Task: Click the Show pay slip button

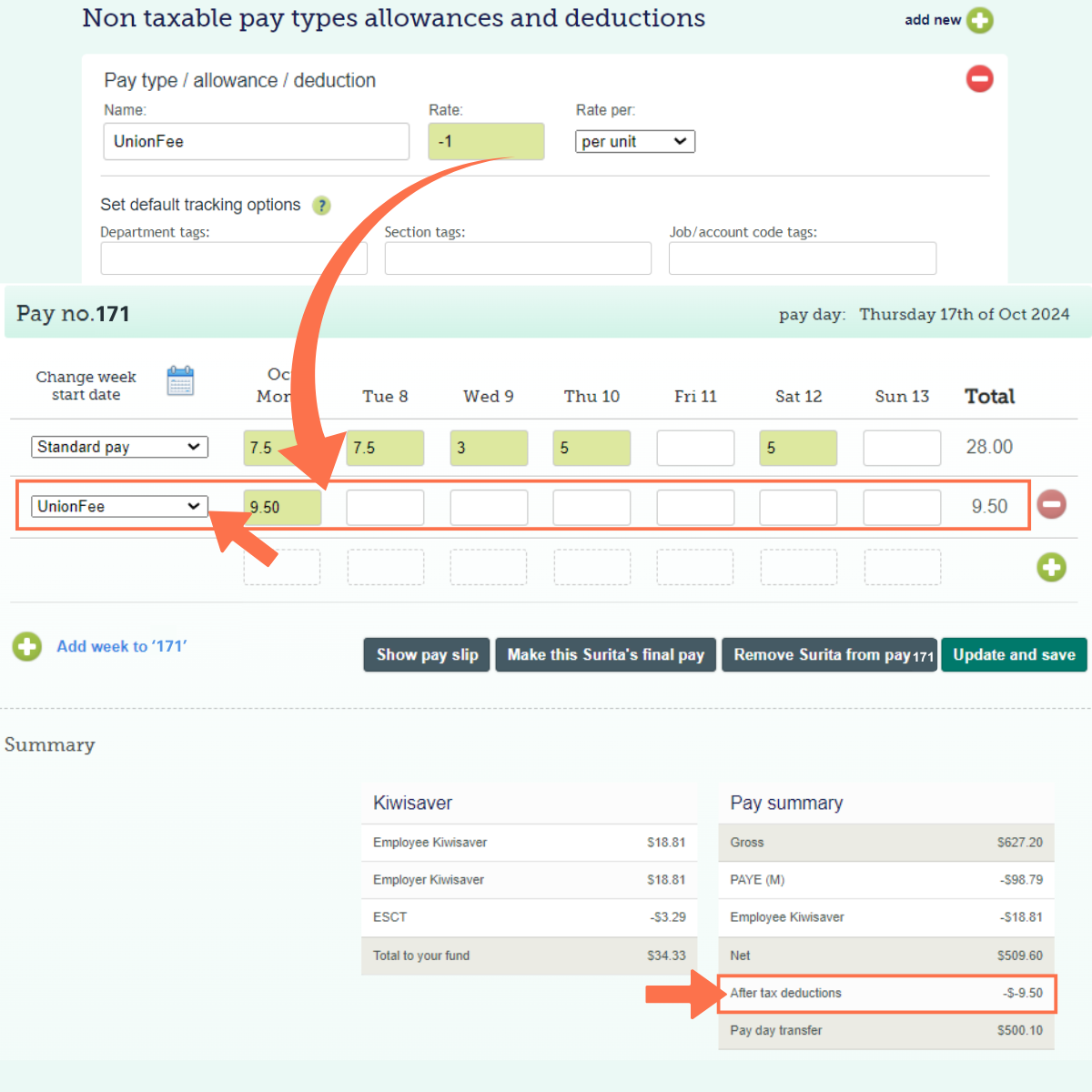Action: 426,654
